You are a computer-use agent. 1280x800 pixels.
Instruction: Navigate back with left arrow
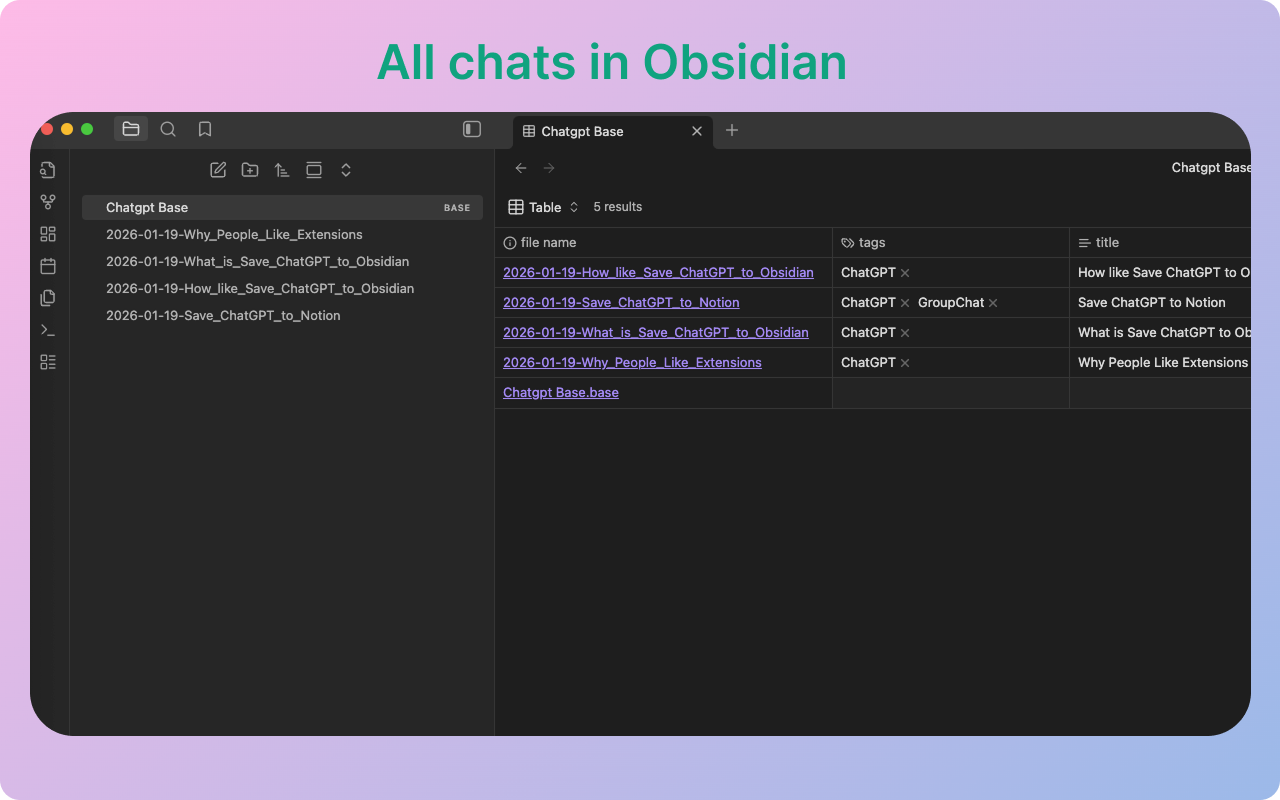point(521,168)
